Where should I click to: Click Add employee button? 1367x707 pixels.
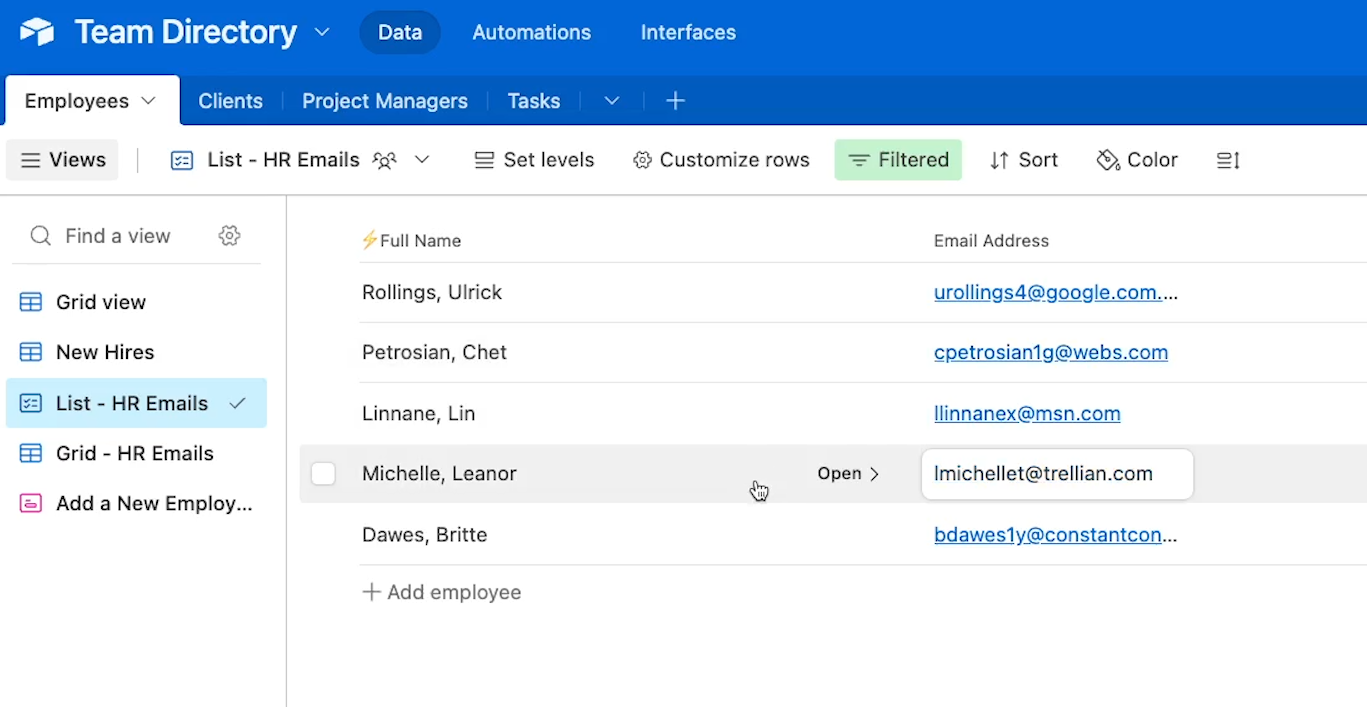441,592
